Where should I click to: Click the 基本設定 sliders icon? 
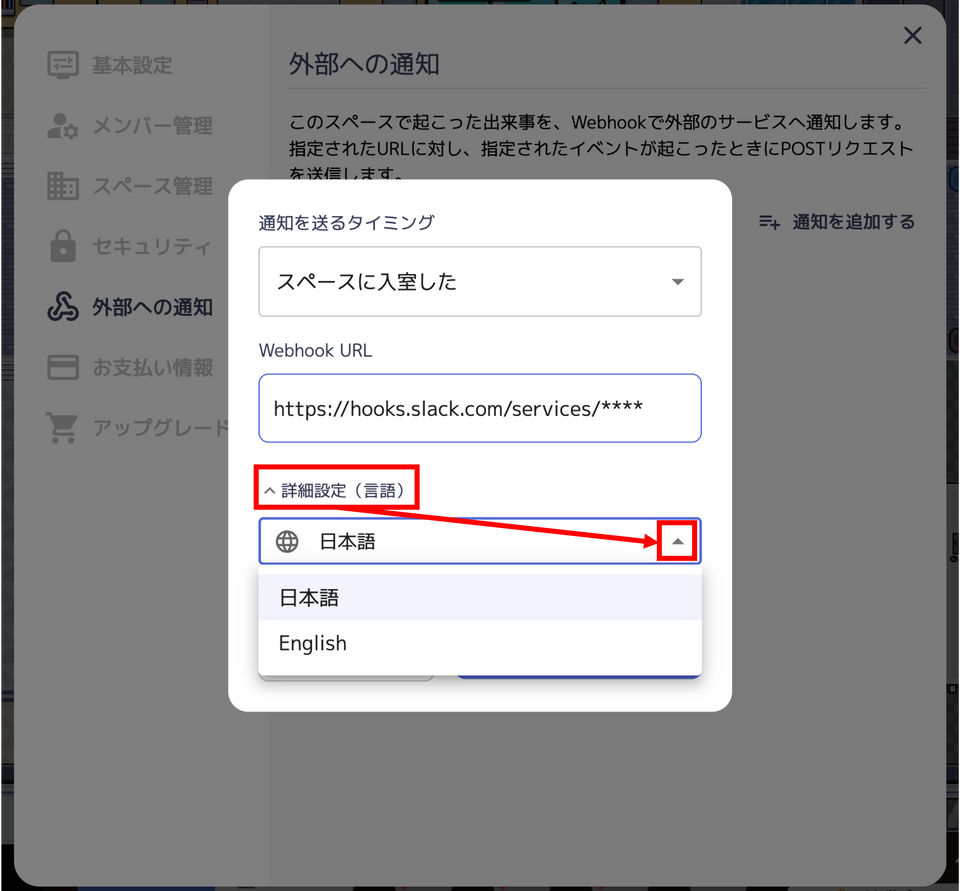tap(63, 64)
